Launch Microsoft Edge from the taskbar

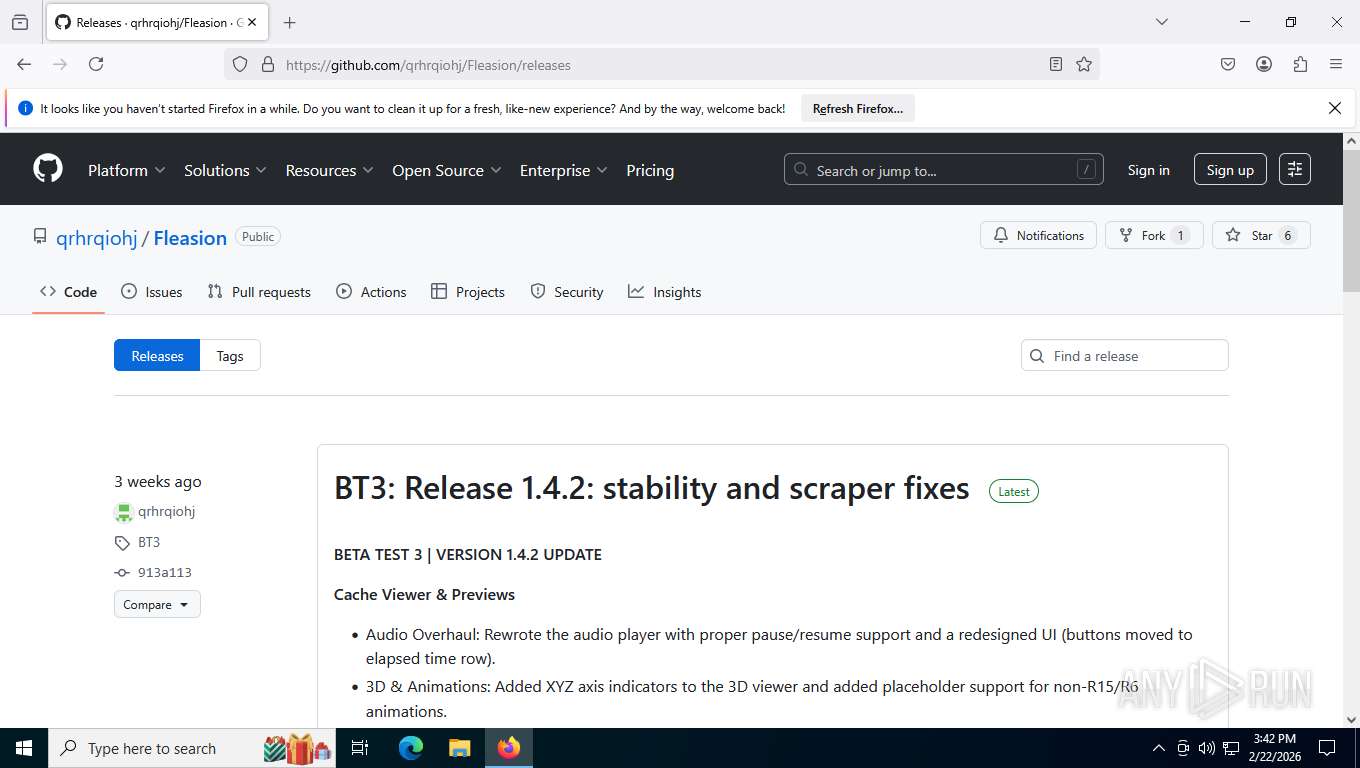(x=411, y=748)
